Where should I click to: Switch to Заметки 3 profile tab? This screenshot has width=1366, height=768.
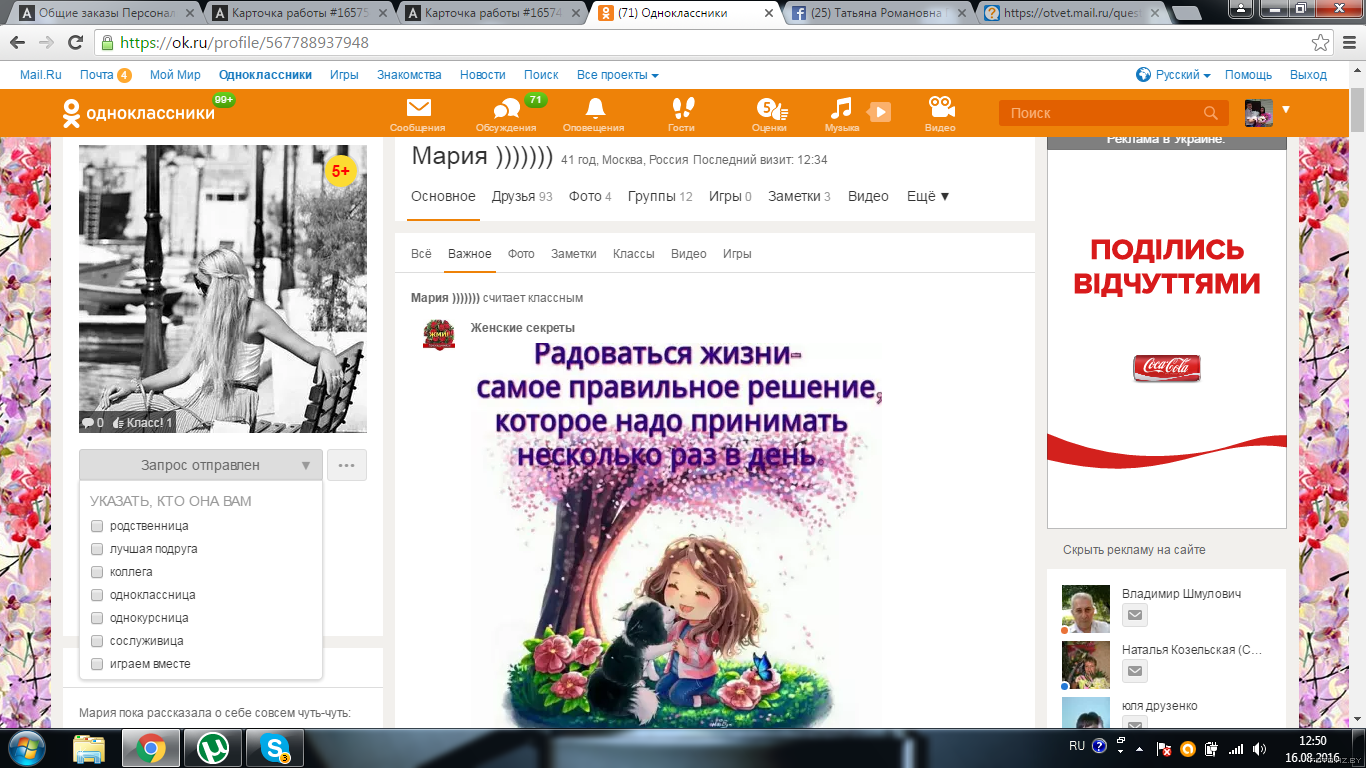(x=799, y=196)
